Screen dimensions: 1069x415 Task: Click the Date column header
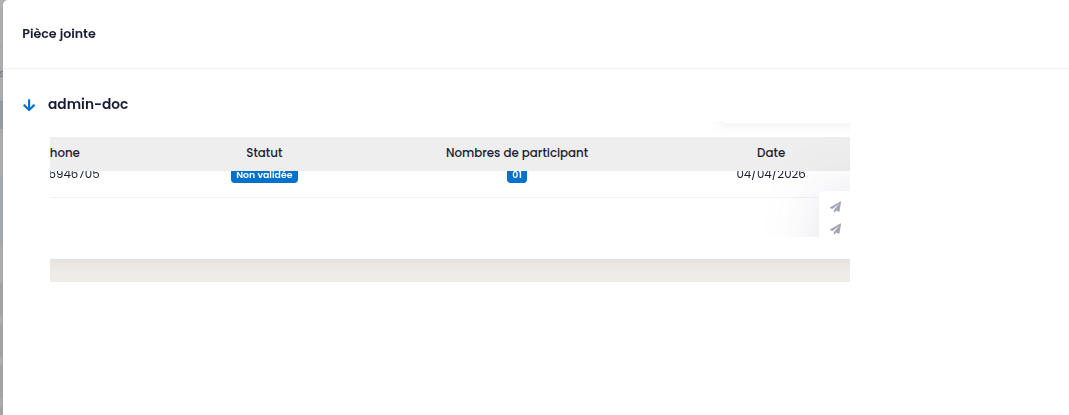click(770, 153)
